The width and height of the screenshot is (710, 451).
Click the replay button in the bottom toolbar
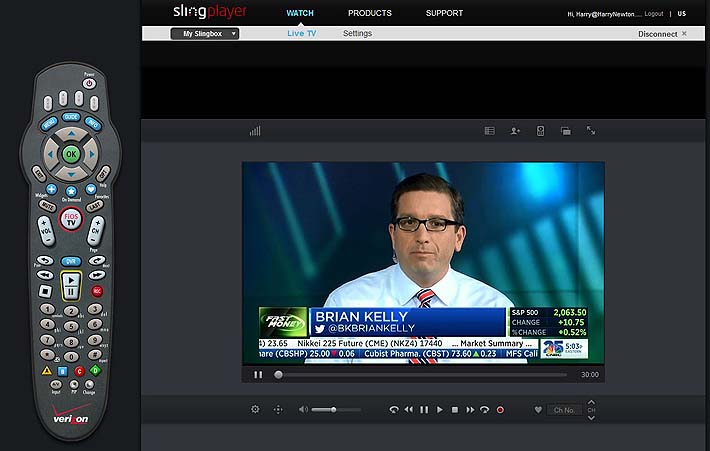point(393,410)
